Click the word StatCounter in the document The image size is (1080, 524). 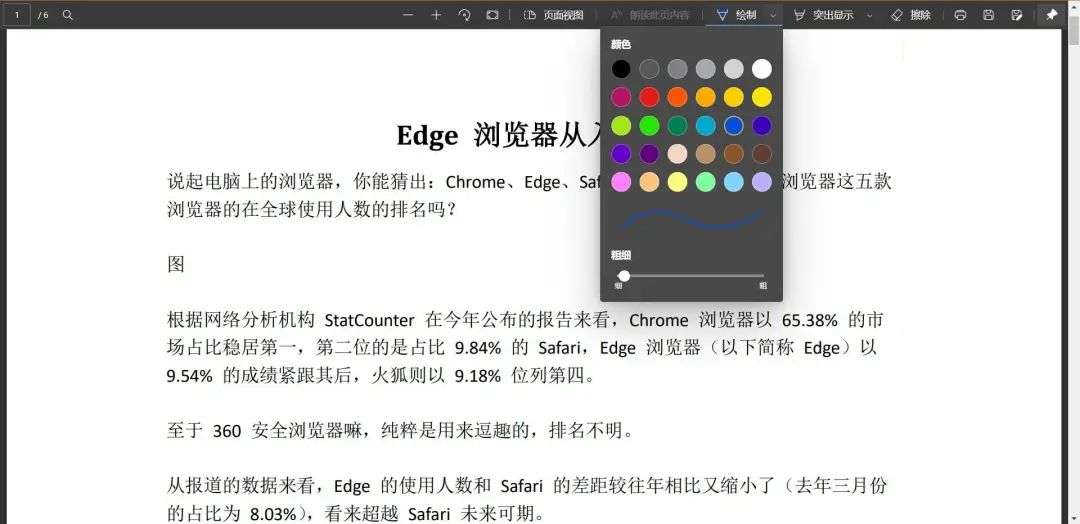369,320
